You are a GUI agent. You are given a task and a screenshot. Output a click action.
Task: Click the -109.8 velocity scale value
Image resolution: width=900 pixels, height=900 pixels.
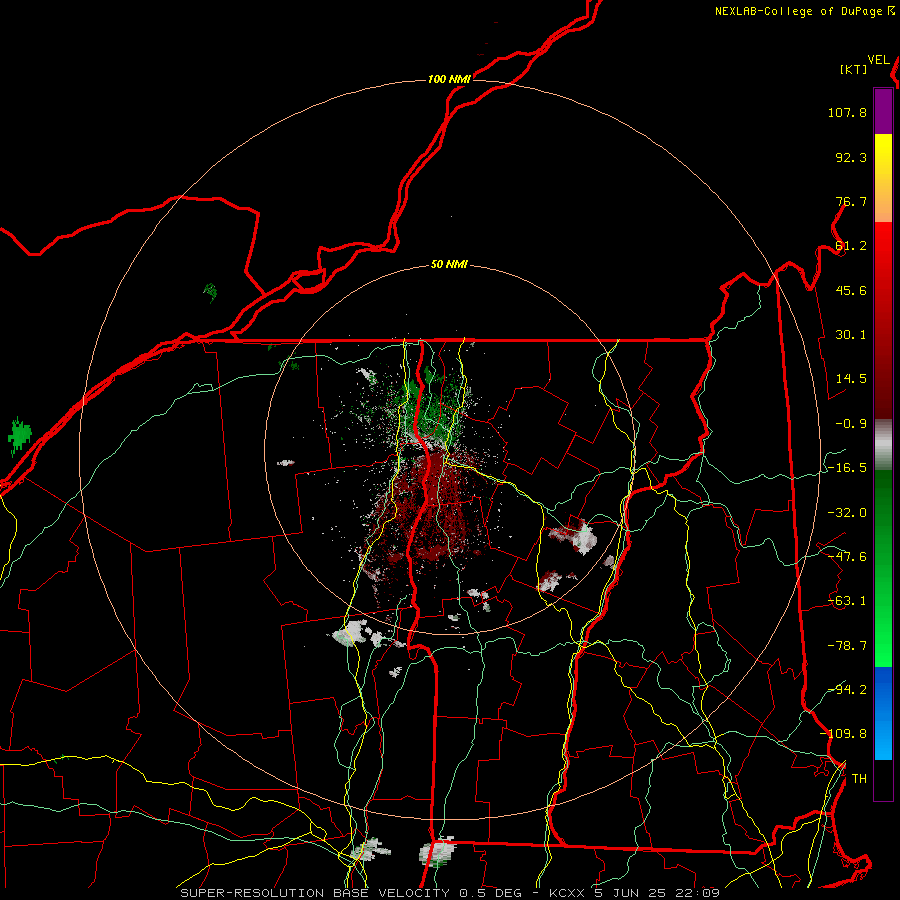coord(843,734)
